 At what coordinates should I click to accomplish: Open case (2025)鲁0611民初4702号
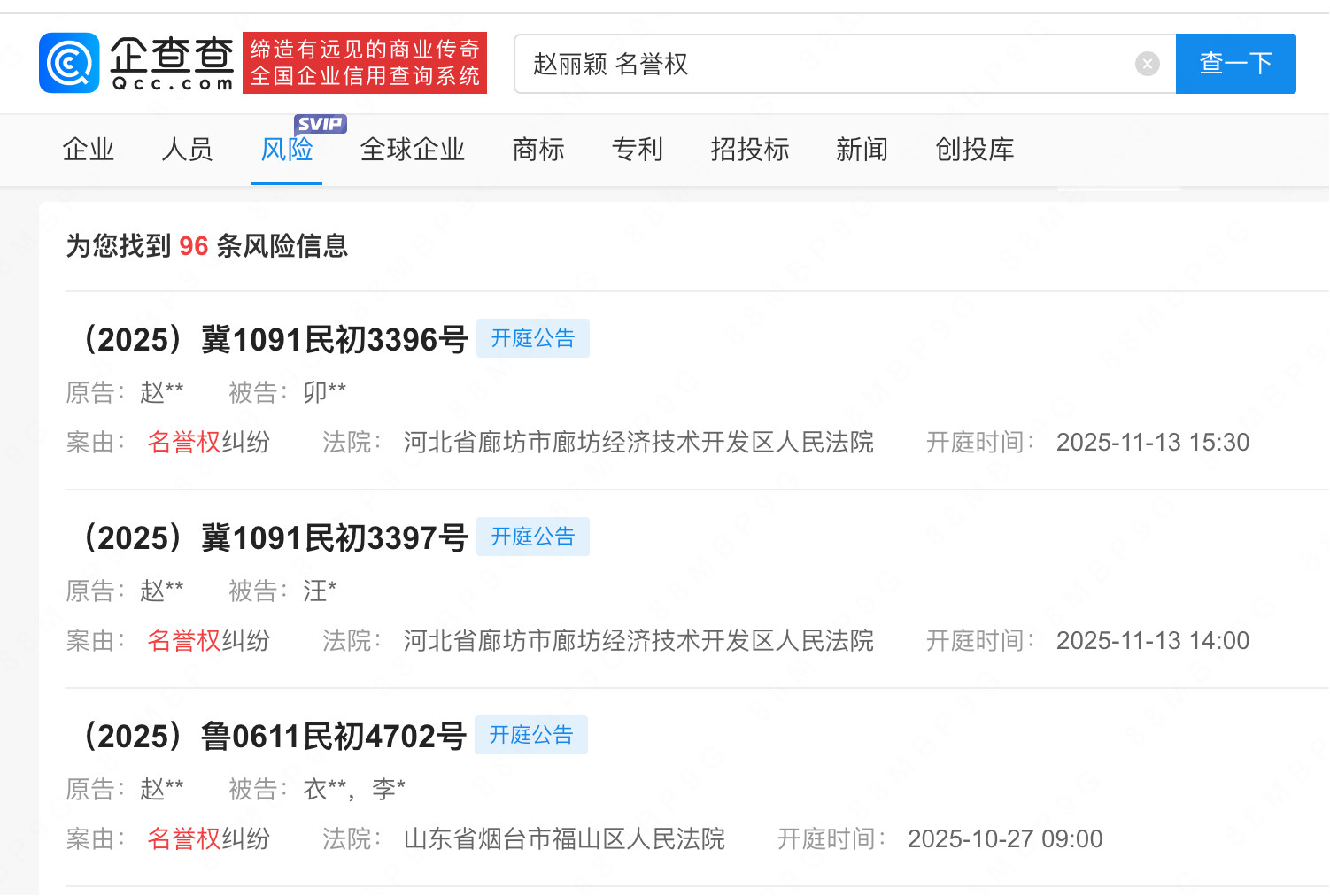pyautogui.click(x=267, y=736)
